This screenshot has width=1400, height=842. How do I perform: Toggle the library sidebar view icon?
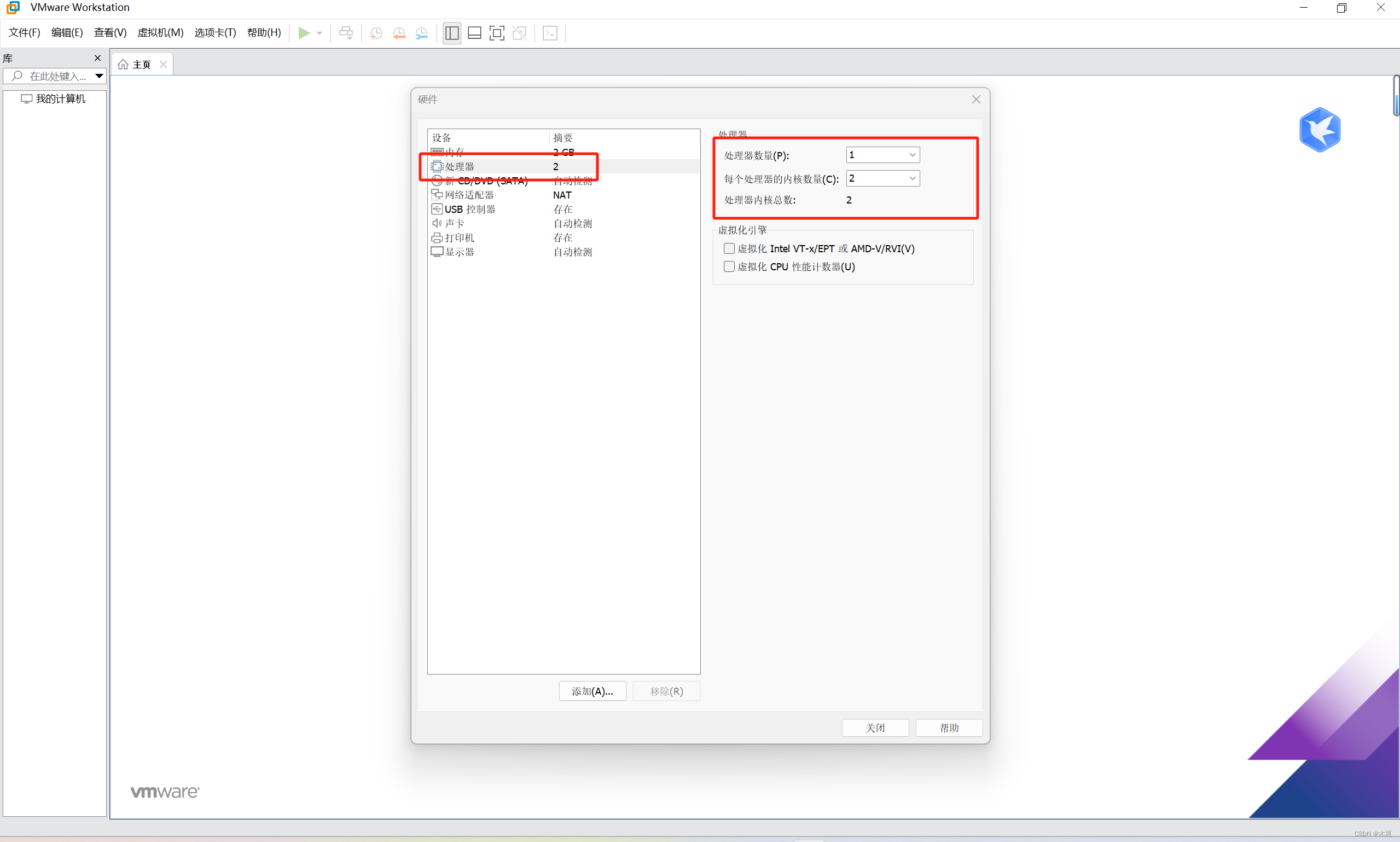click(451, 33)
